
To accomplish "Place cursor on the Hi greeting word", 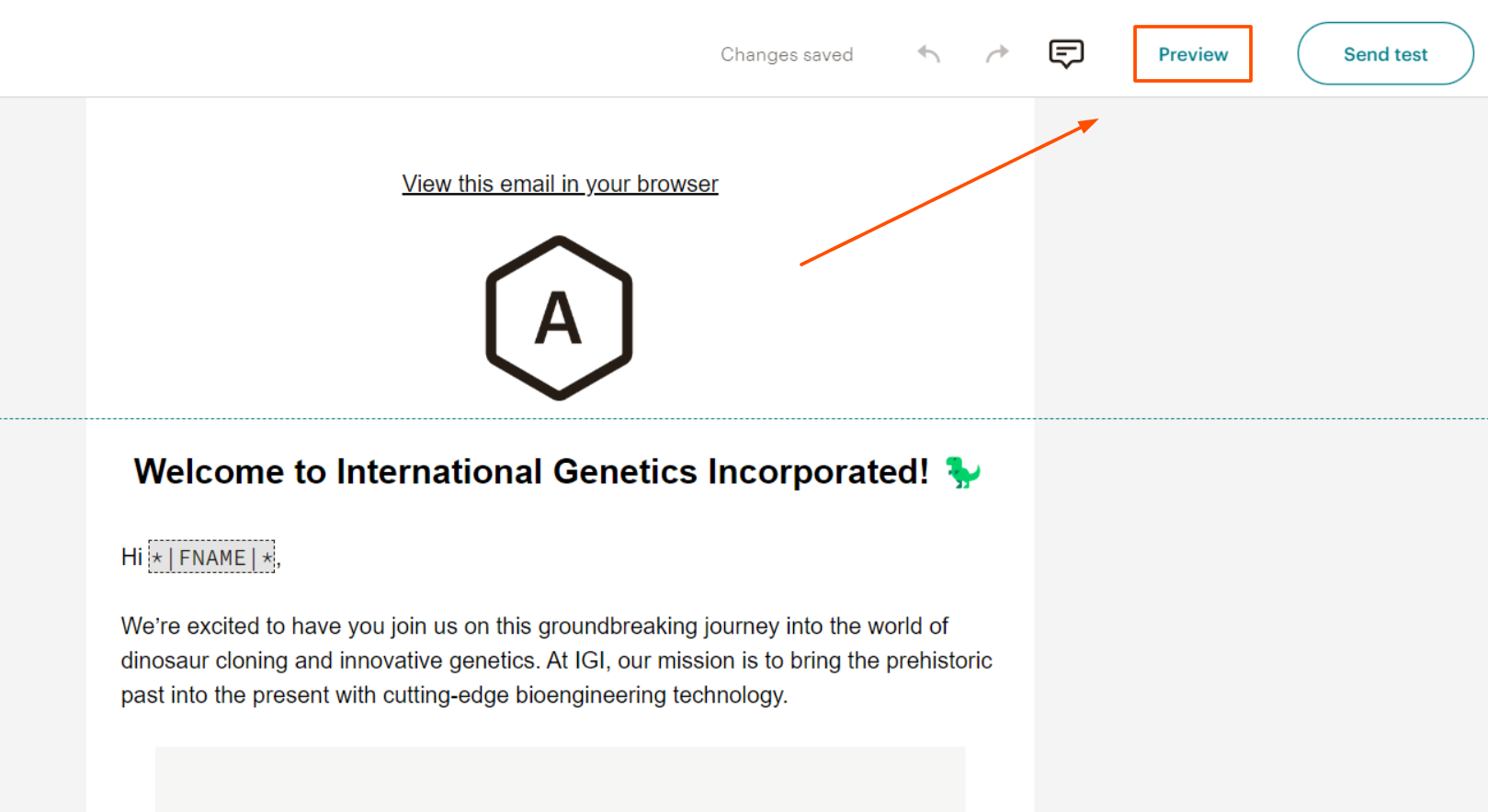I will click(131, 557).
